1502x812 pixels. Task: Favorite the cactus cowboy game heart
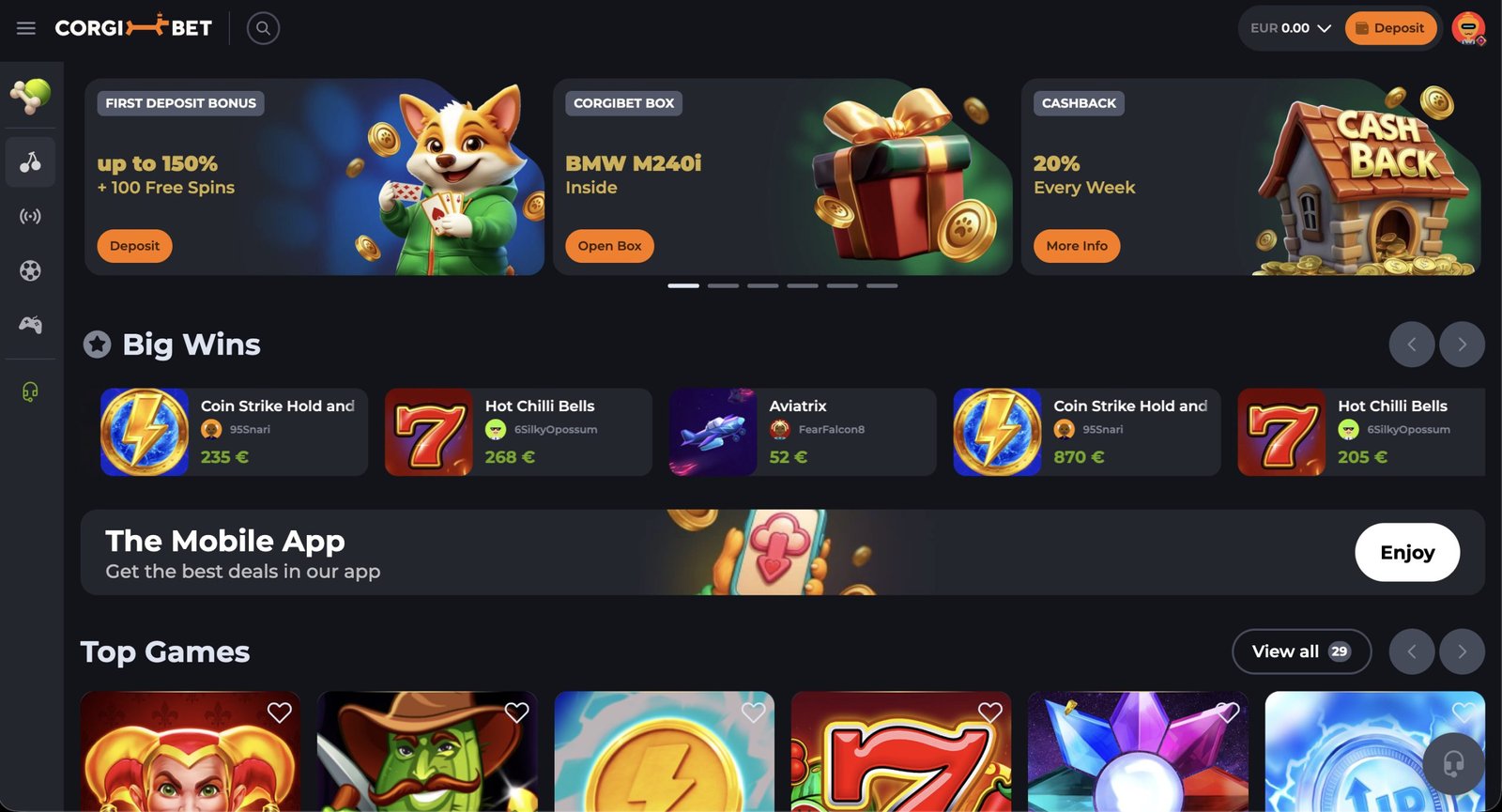pyautogui.click(x=516, y=712)
